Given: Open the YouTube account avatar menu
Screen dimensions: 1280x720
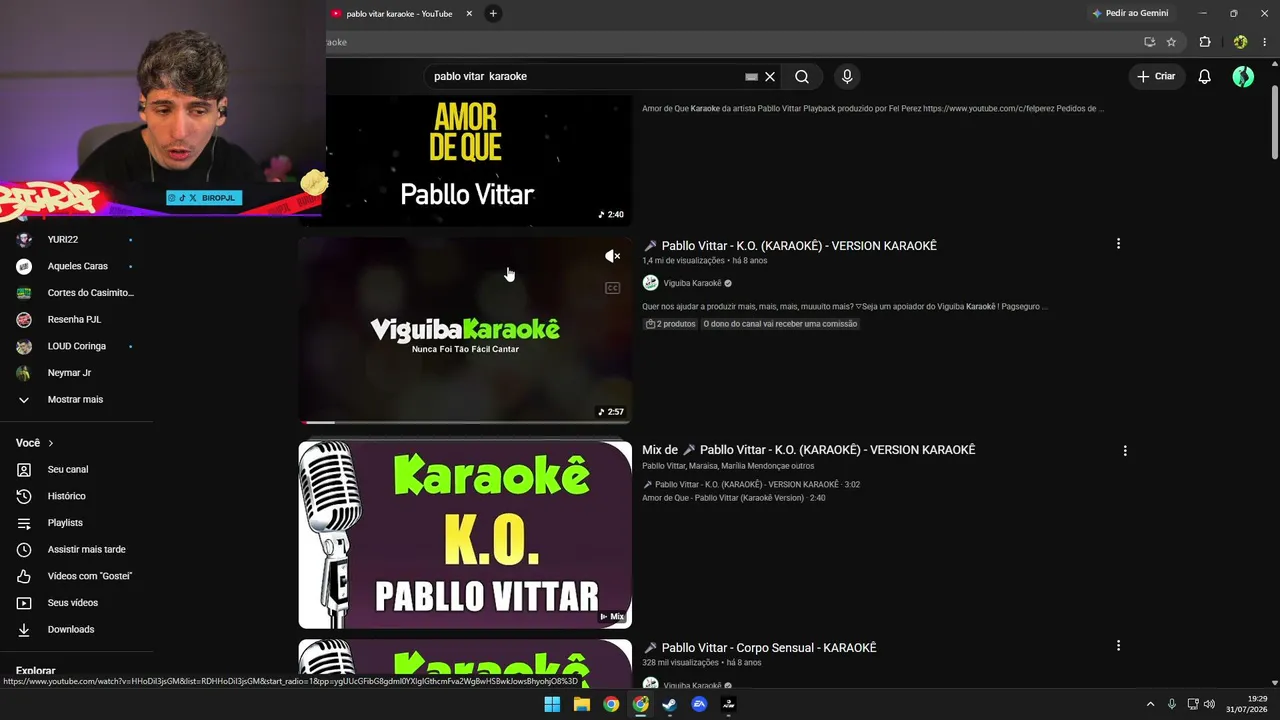Looking at the screenshot, I should tap(1243, 77).
